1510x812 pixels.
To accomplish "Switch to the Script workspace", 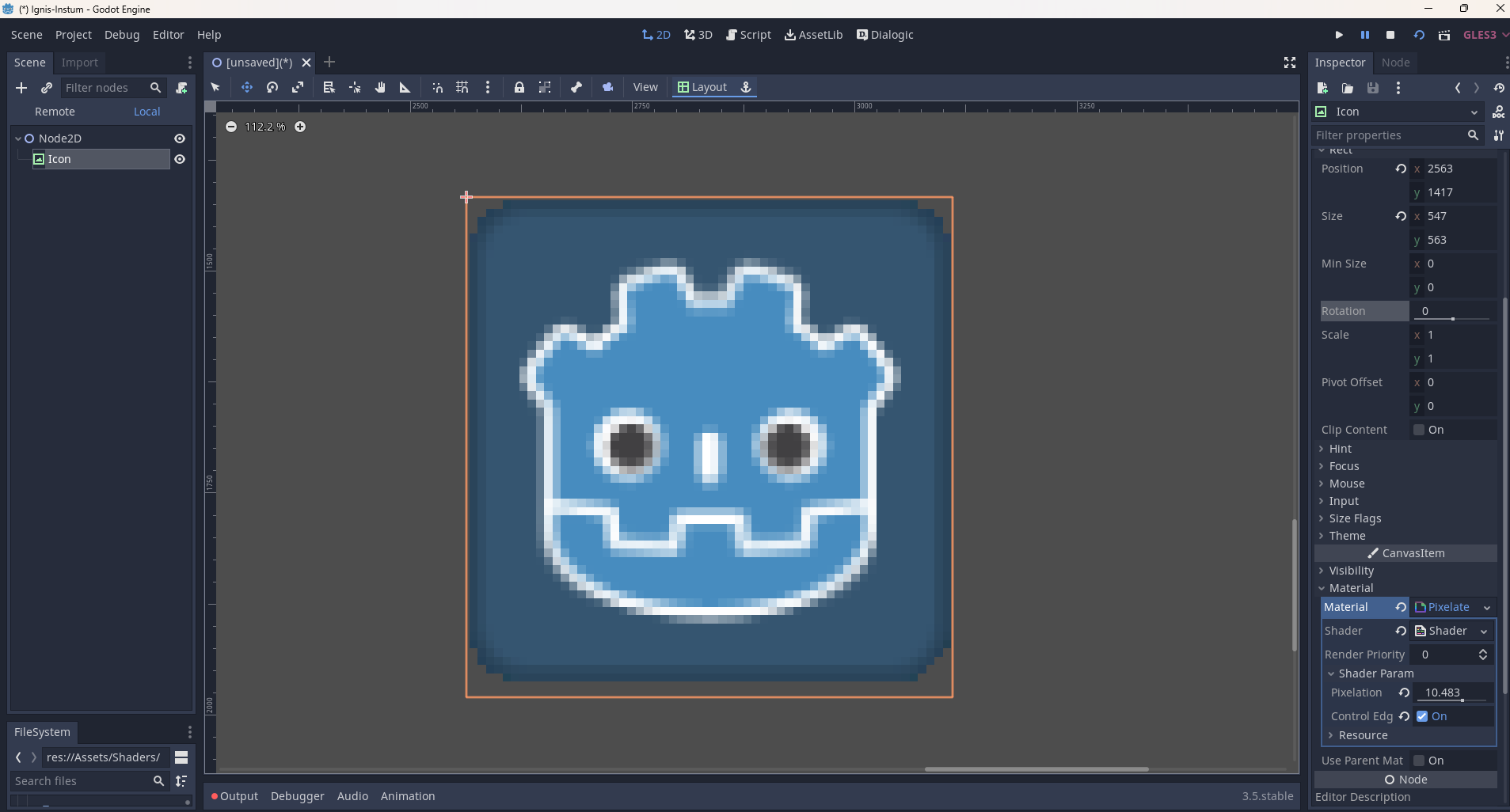I will [749, 35].
